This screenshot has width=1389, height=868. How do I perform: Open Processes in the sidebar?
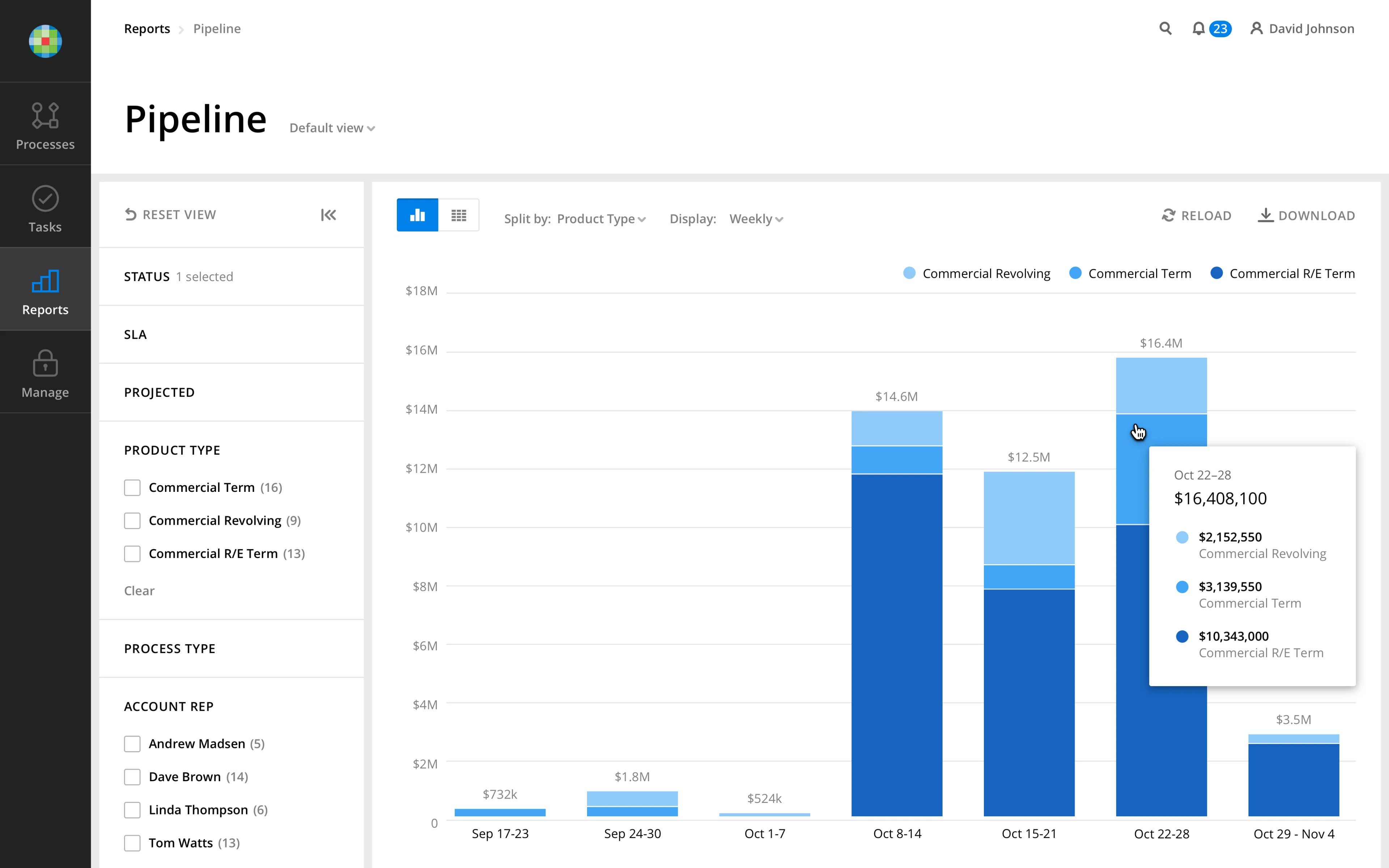45,126
